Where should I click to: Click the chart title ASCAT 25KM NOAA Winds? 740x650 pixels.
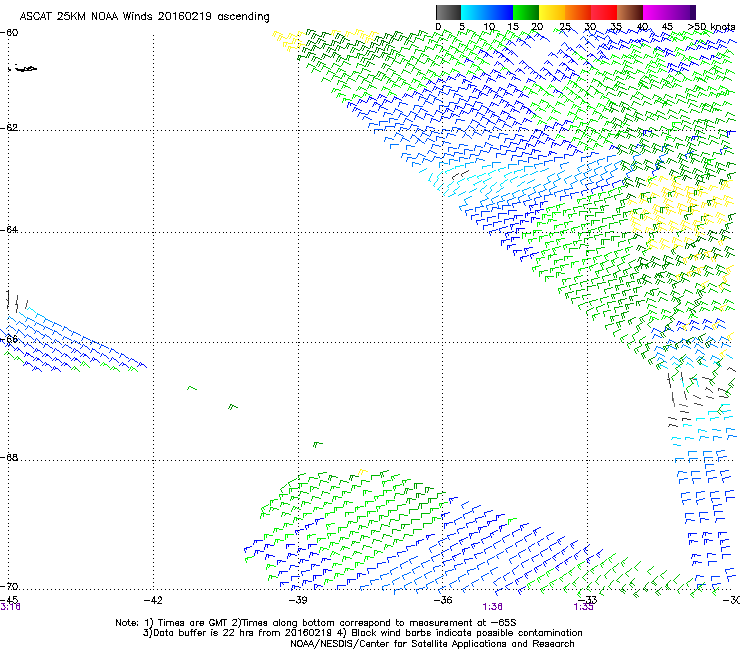(x=87, y=17)
